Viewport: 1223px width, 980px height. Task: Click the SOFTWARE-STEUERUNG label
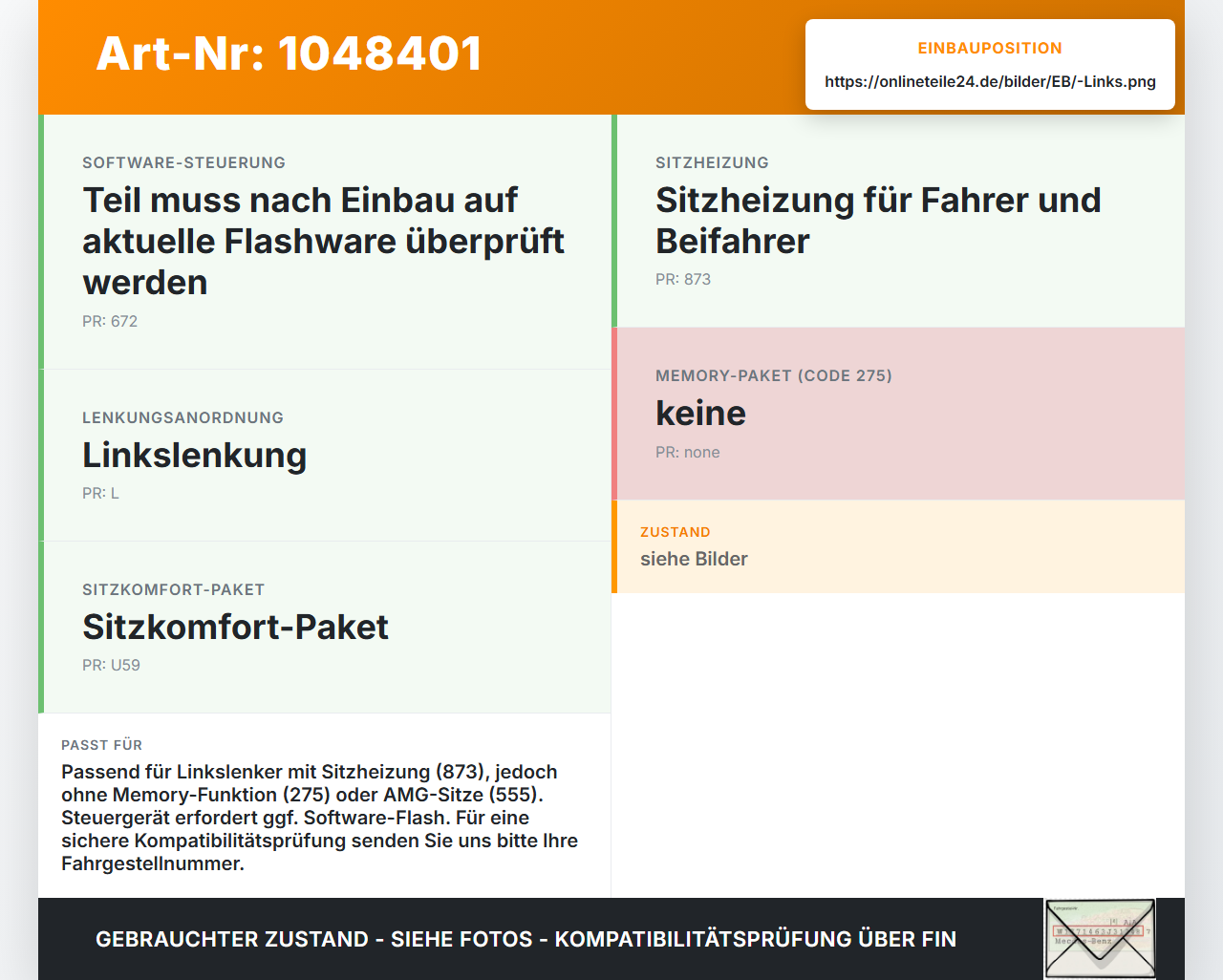[x=183, y=162]
